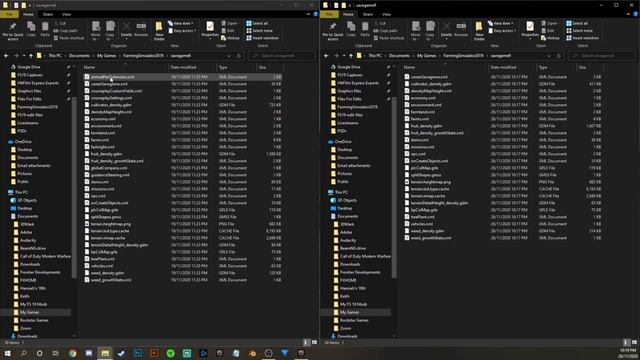640x360 pixels.
Task: Create a New folder in left window
Action: click(159, 31)
